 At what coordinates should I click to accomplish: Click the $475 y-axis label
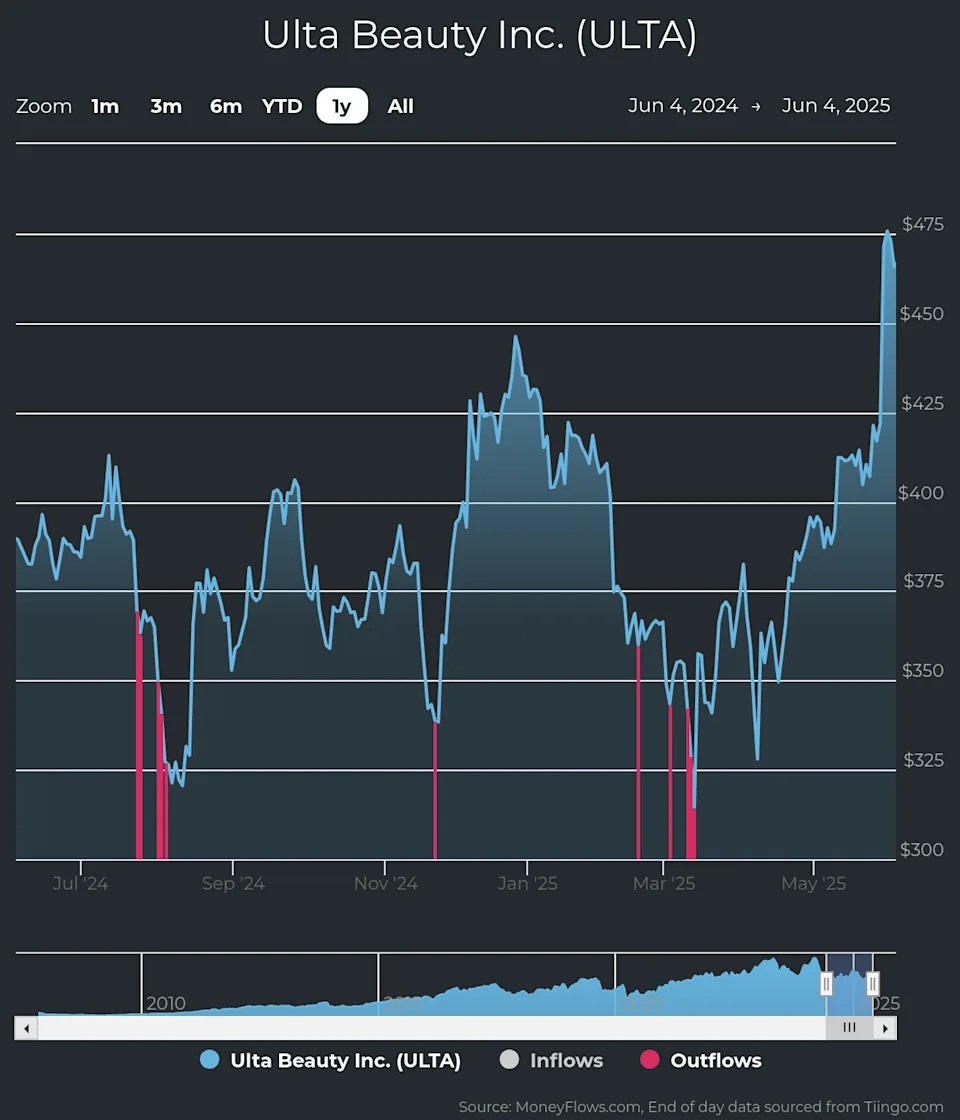coord(922,224)
